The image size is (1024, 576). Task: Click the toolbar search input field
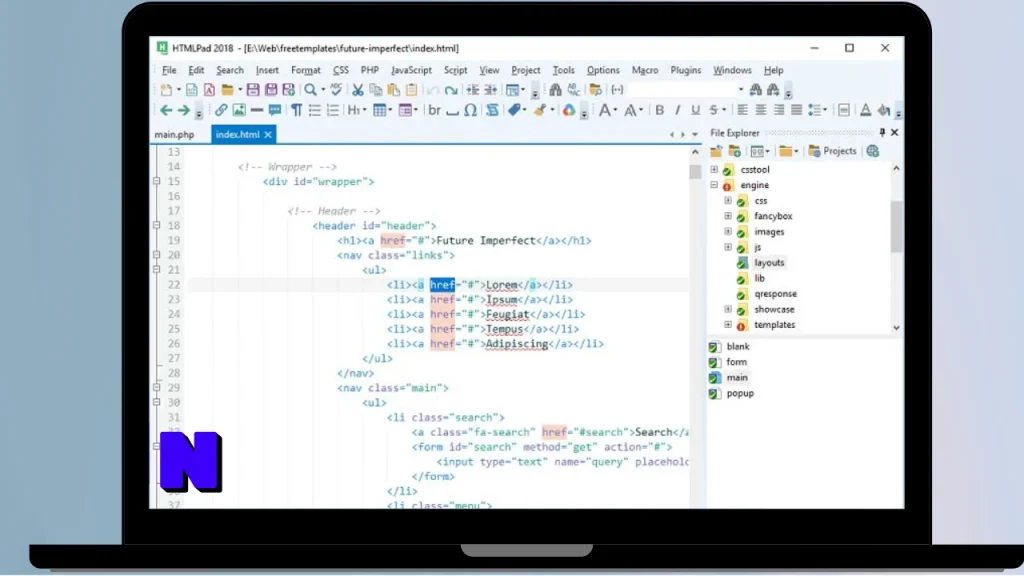[x=683, y=90]
